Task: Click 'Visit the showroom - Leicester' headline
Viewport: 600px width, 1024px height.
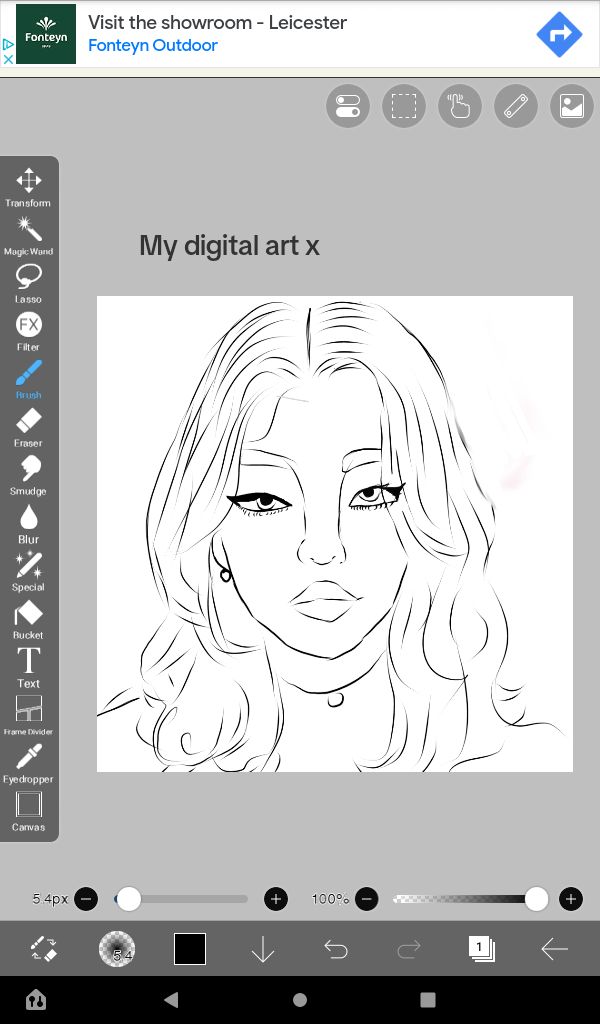Action: pyautogui.click(x=217, y=22)
